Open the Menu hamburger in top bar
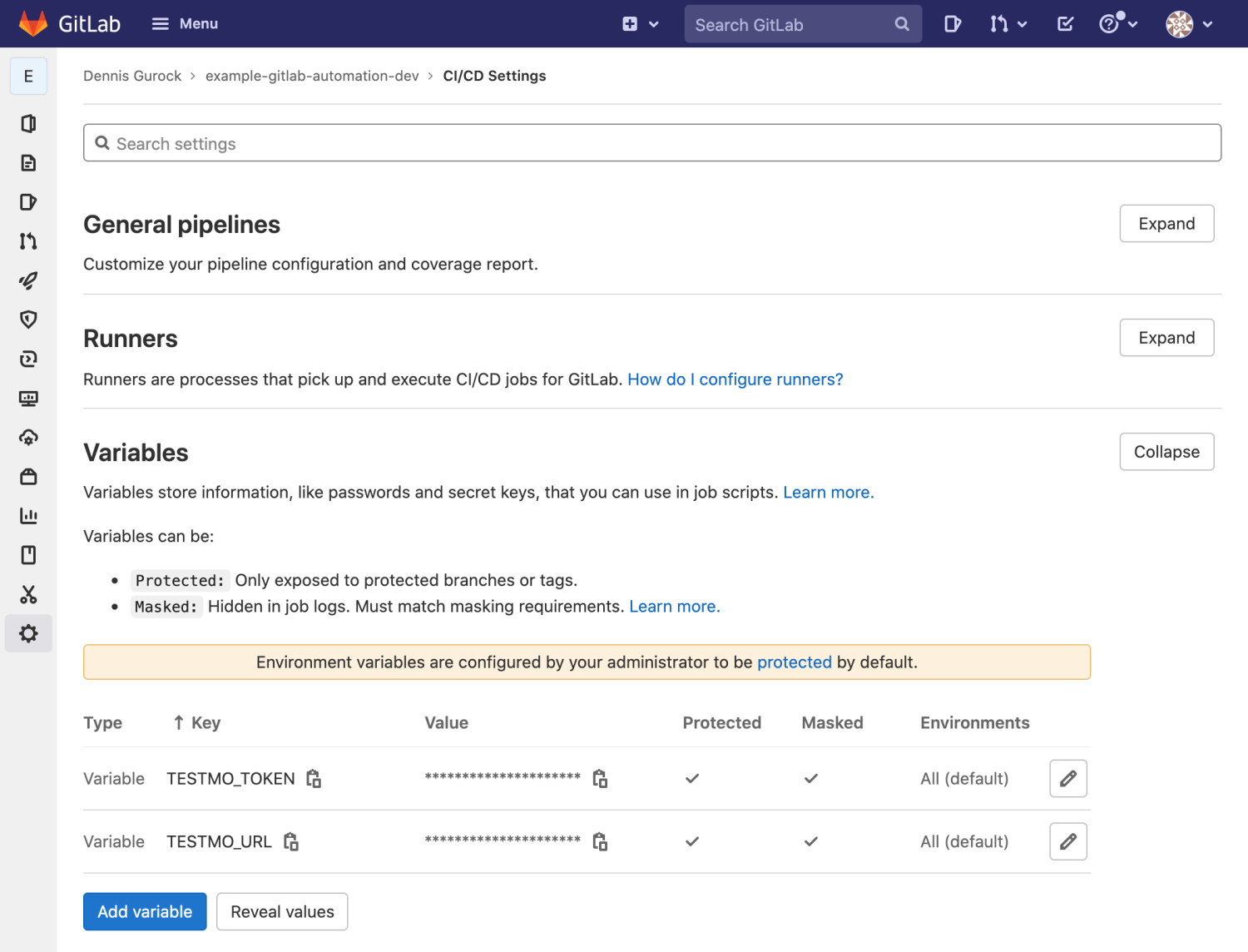Screen dimensions: 1248x952 pyautogui.click(x=185, y=23)
